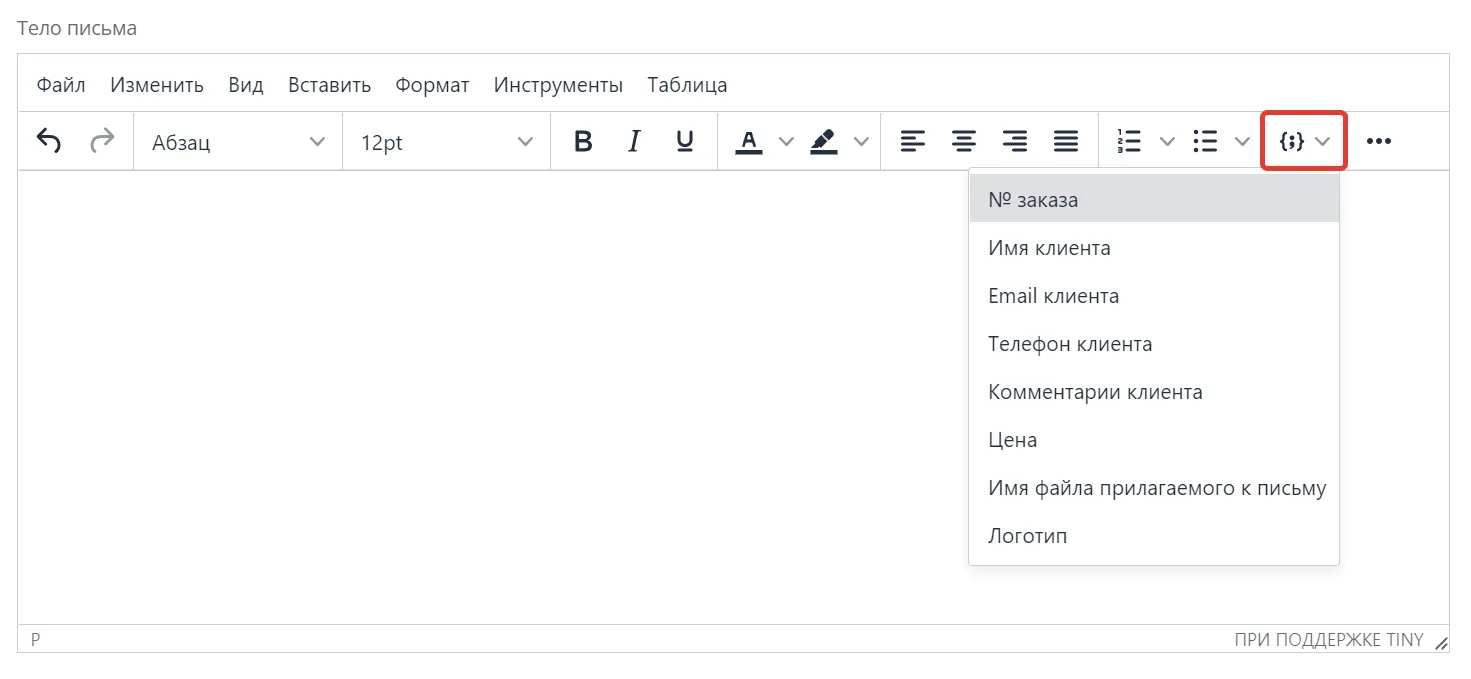
Task: Align text left
Action: pyautogui.click(x=913, y=141)
